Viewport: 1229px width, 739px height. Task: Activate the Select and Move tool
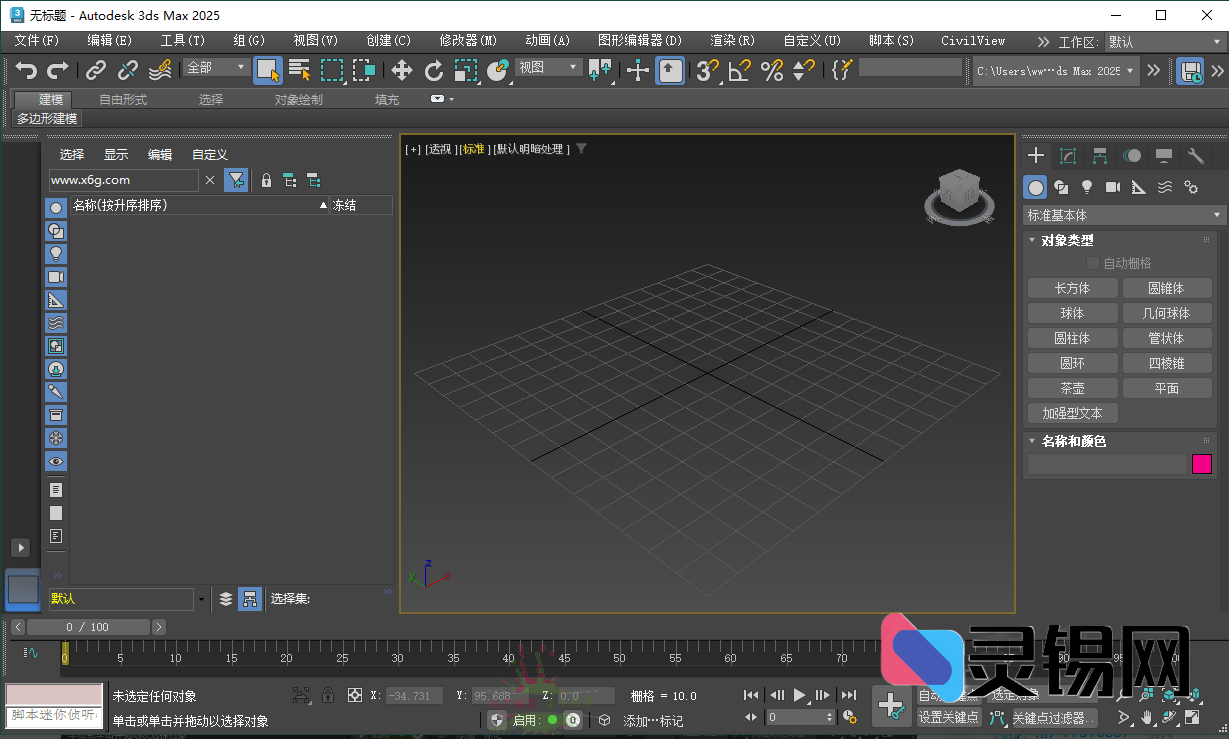point(402,70)
